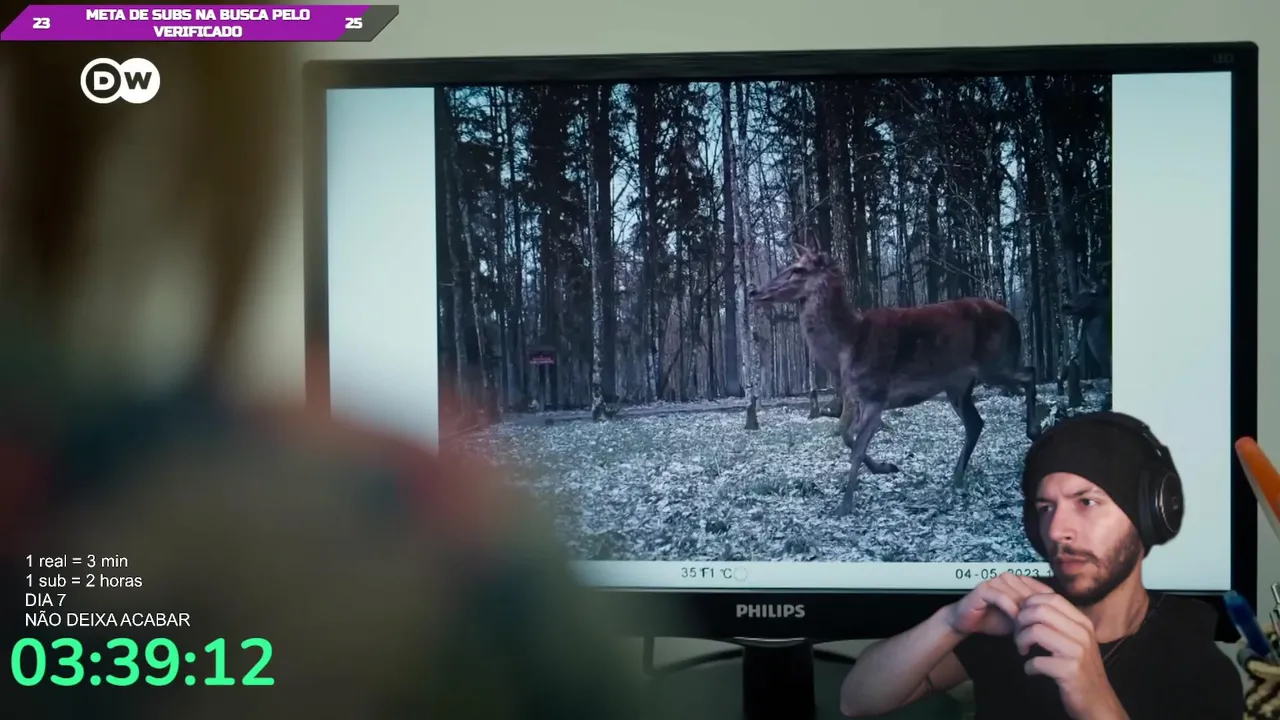
Task: Click the 'NÃO DEIXA ACABAR' text
Action: (x=107, y=620)
